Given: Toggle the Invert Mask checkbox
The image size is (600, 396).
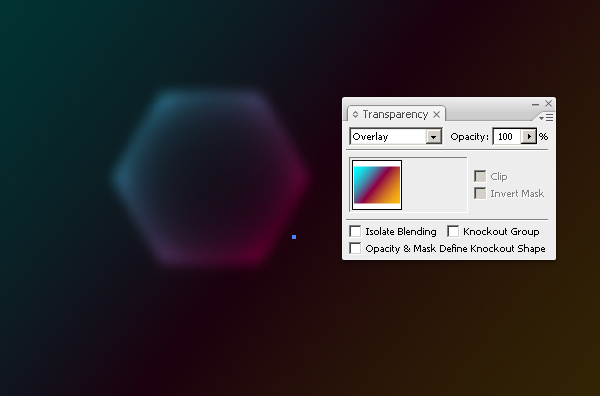Looking at the screenshot, I should (x=480, y=193).
